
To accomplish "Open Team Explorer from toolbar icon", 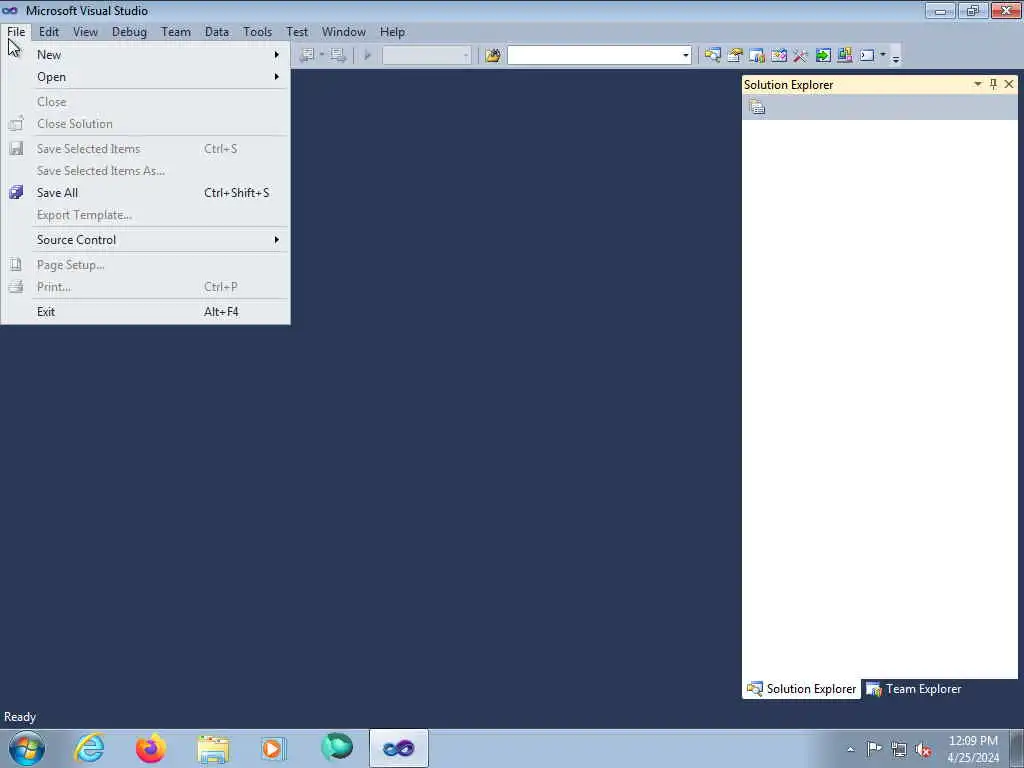I will (757, 56).
